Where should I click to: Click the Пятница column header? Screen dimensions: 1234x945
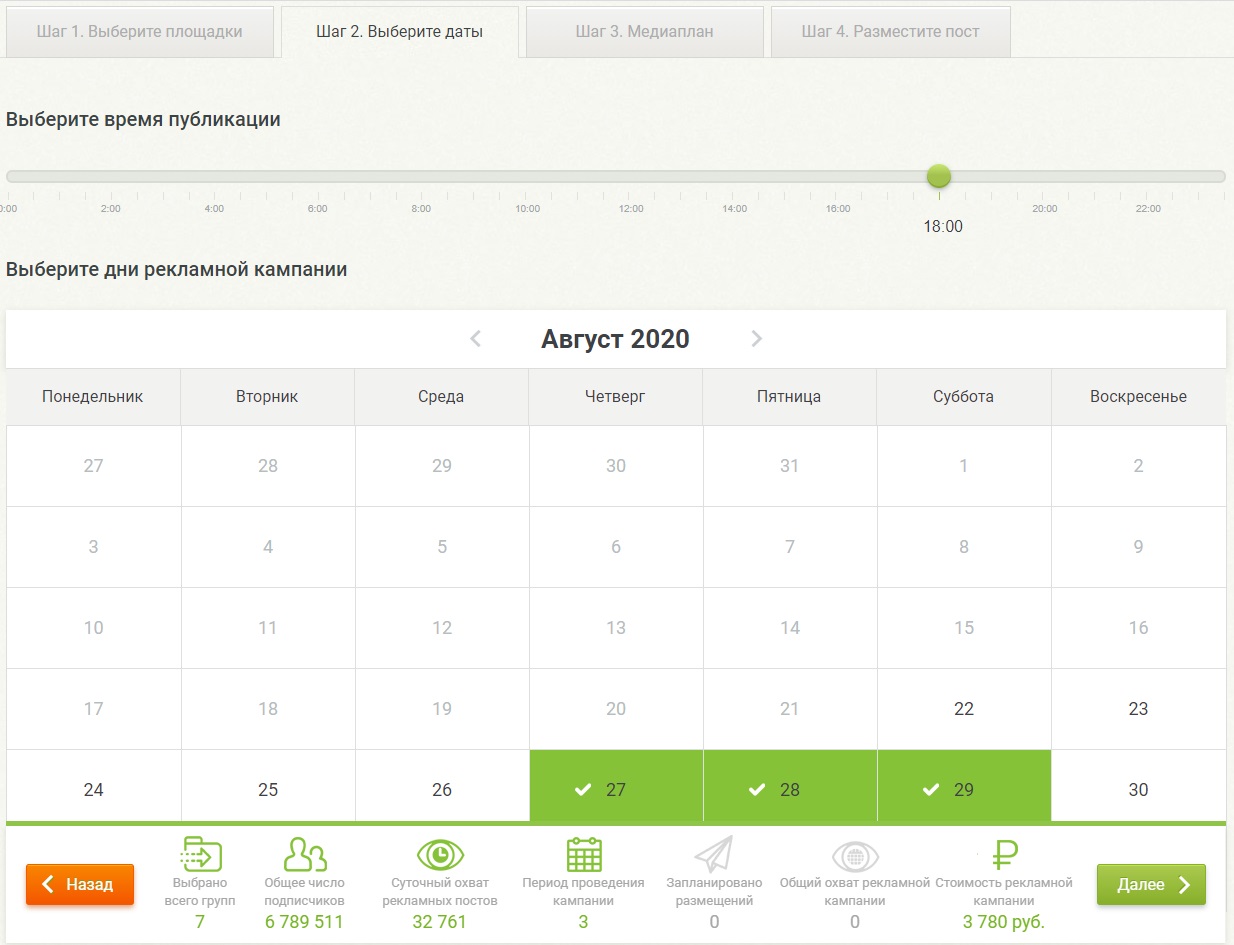[789, 397]
